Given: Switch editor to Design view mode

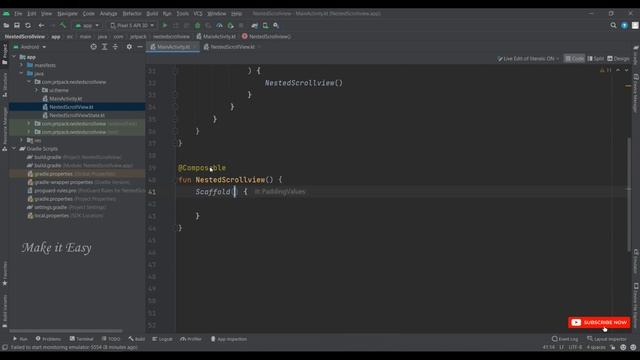Looking at the screenshot, I should (x=618, y=59).
